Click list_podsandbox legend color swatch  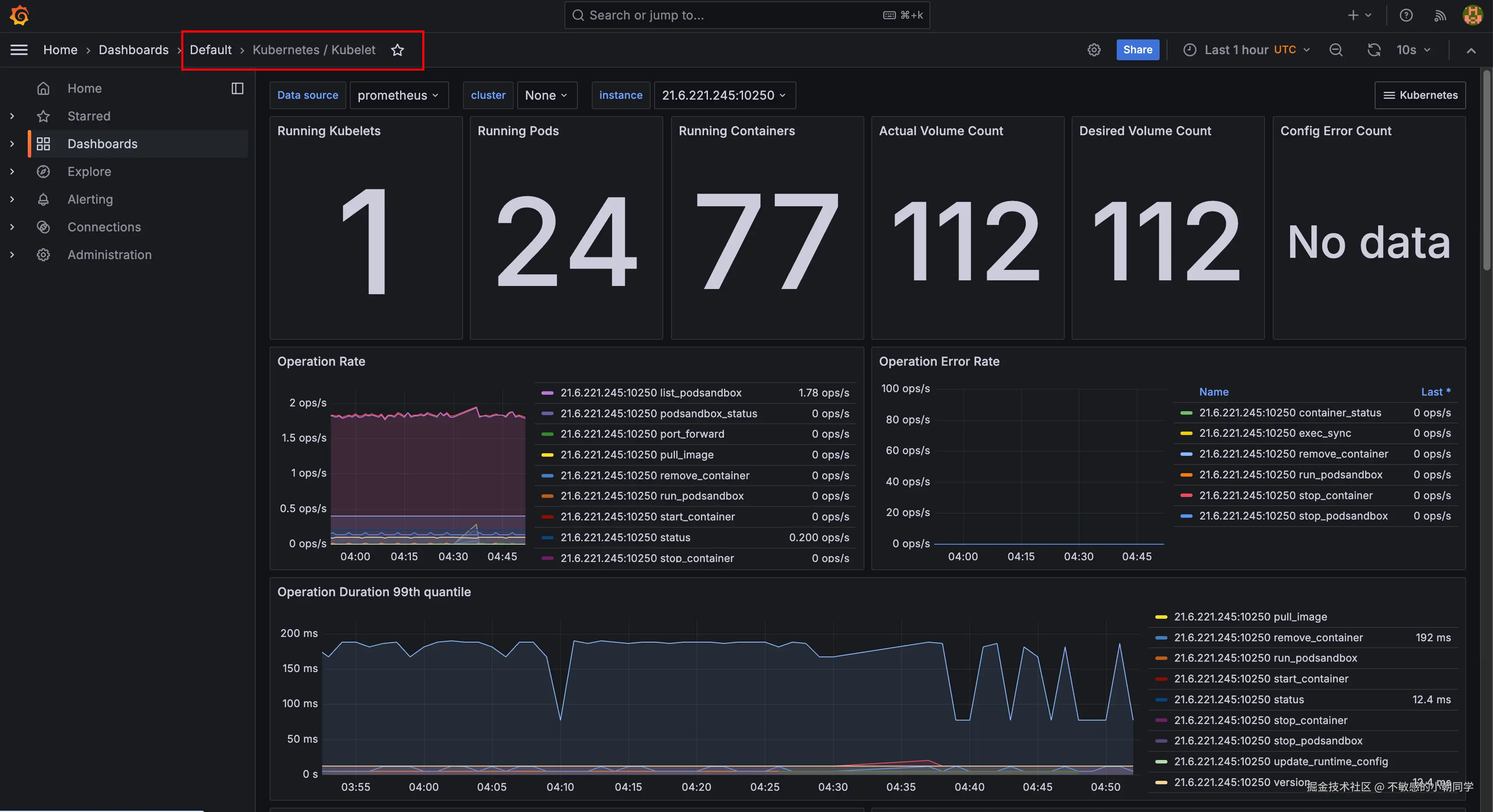click(x=547, y=393)
